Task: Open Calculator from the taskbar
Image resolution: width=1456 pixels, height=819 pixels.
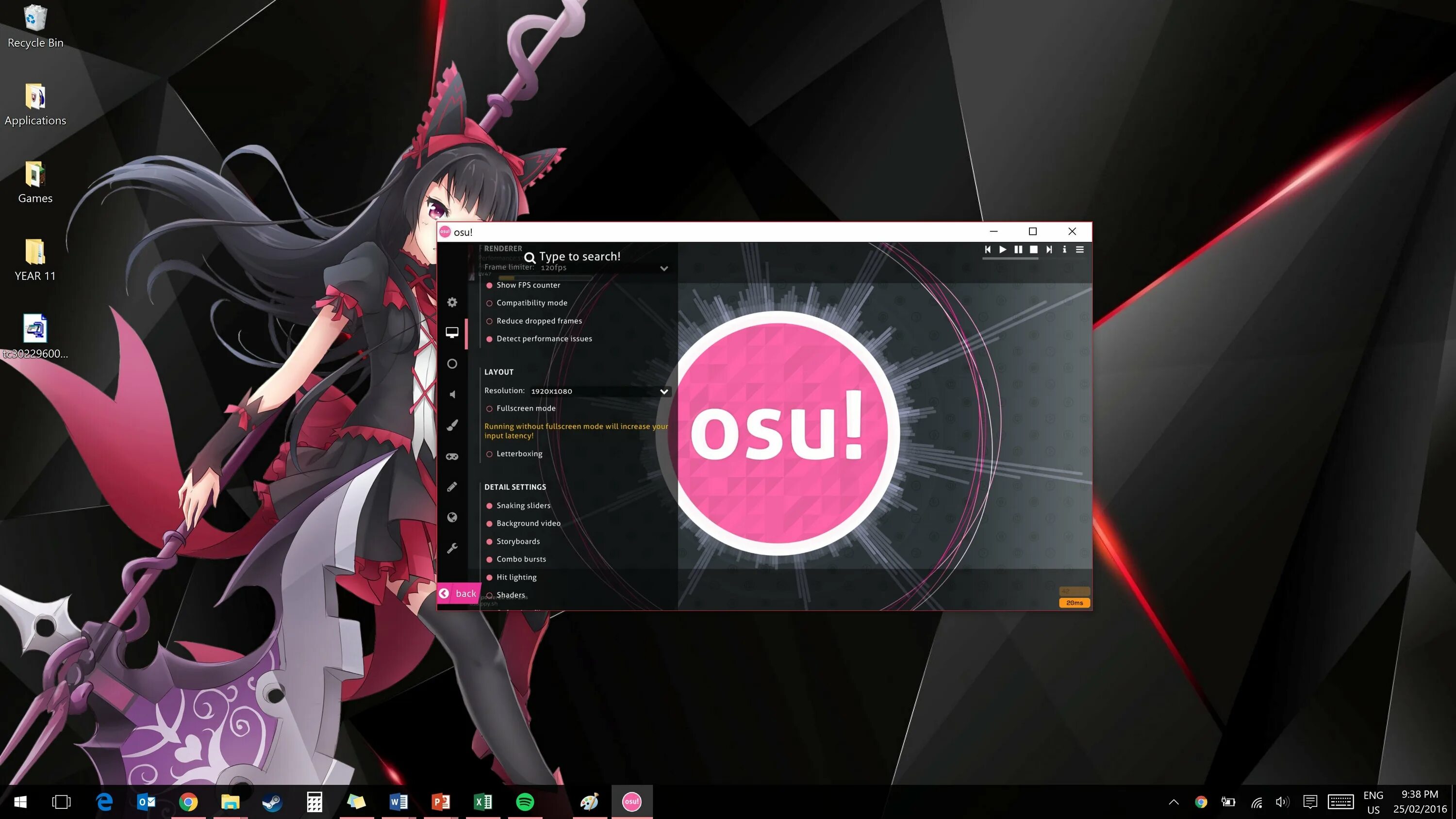Action: pyautogui.click(x=314, y=802)
